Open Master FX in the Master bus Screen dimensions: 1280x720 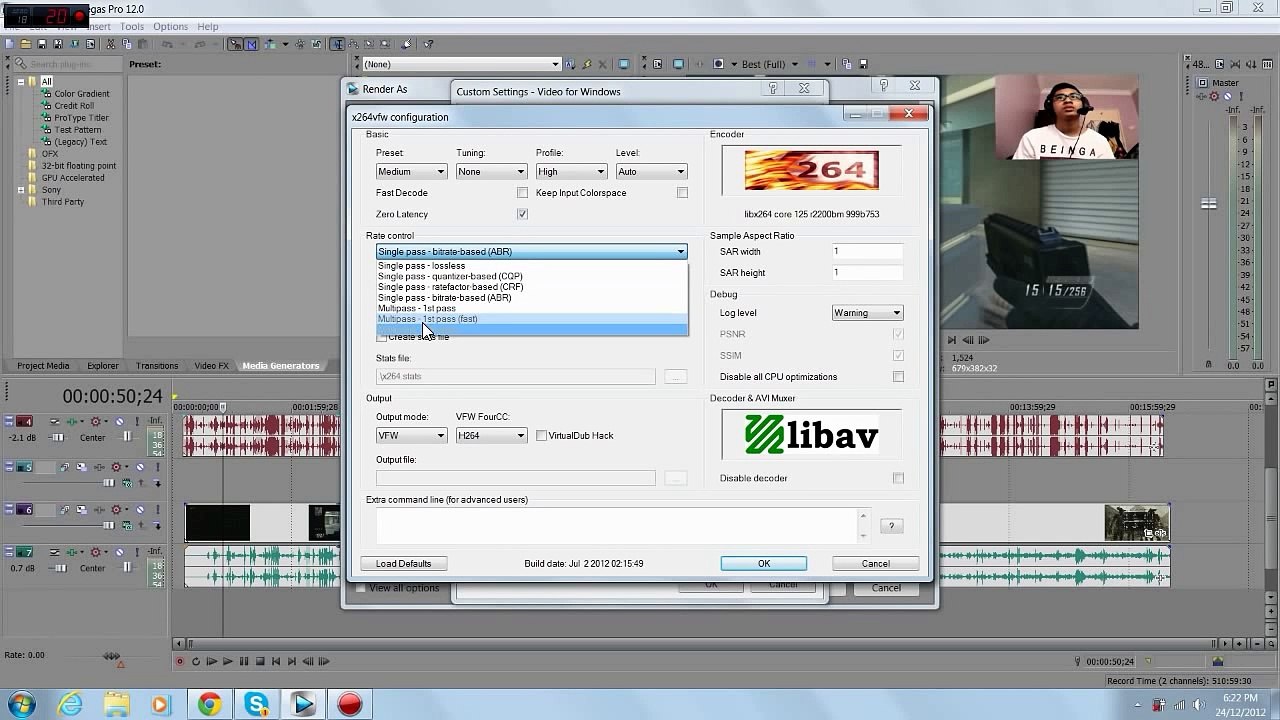tap(1201, 96)
